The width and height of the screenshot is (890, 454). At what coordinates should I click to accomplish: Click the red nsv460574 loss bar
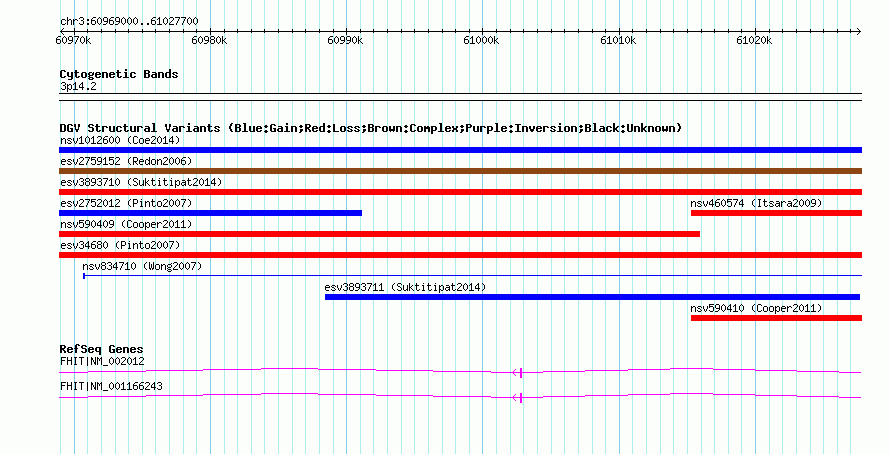(776, 213)
